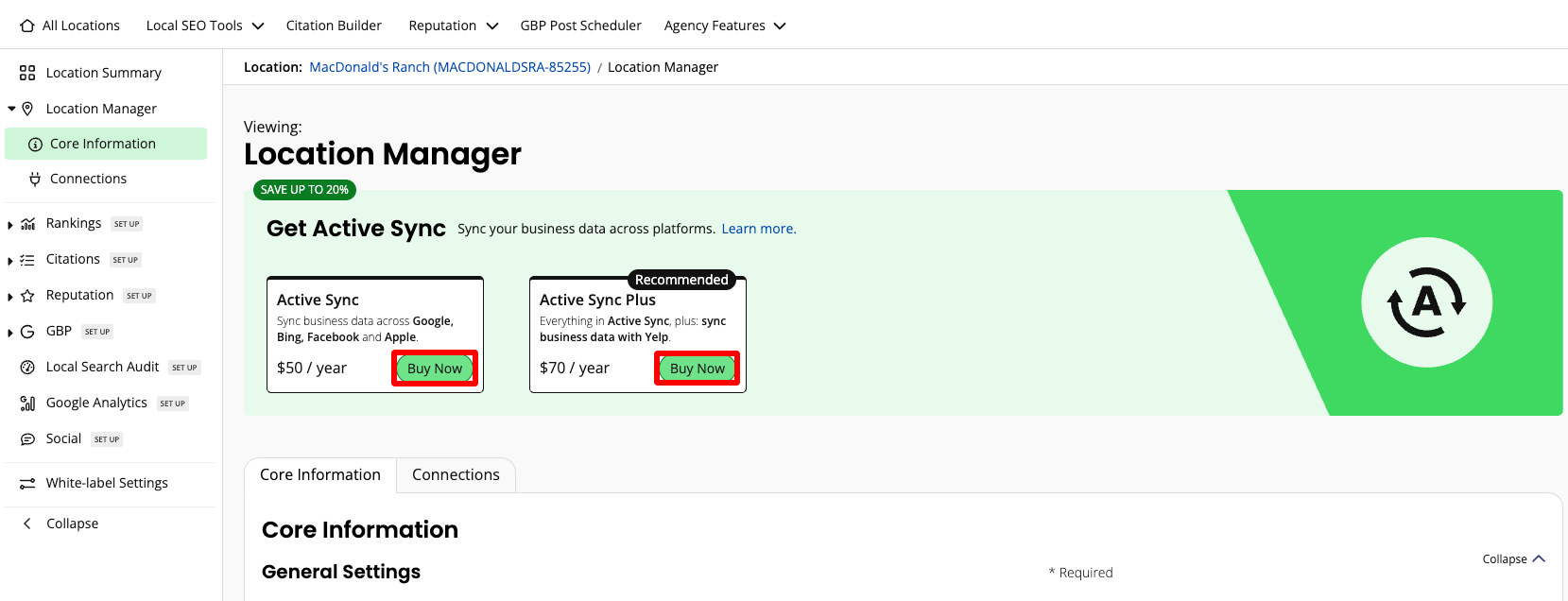The height and width of the screenshot is (601, 1568).
Task: Click the Reputation star icon
Action: tap(27, 296)
